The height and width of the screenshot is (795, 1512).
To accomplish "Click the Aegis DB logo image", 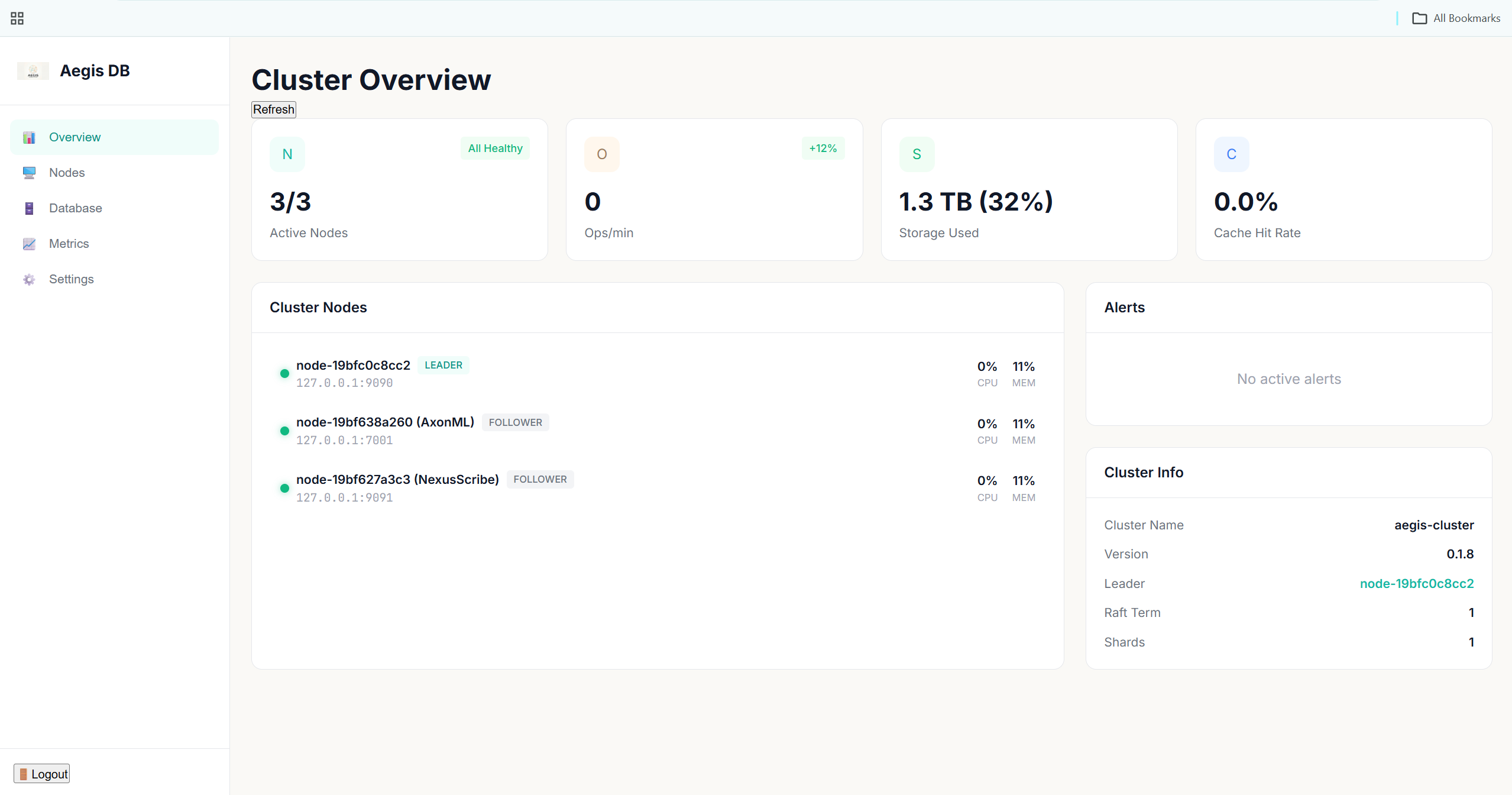I will click(33, 70).
